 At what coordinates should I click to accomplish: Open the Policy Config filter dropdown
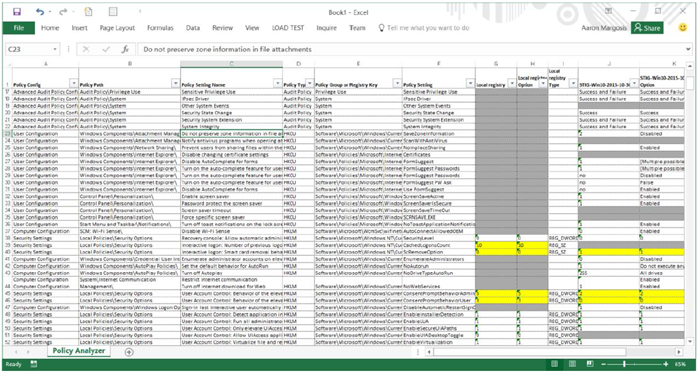tap(73, 84)
